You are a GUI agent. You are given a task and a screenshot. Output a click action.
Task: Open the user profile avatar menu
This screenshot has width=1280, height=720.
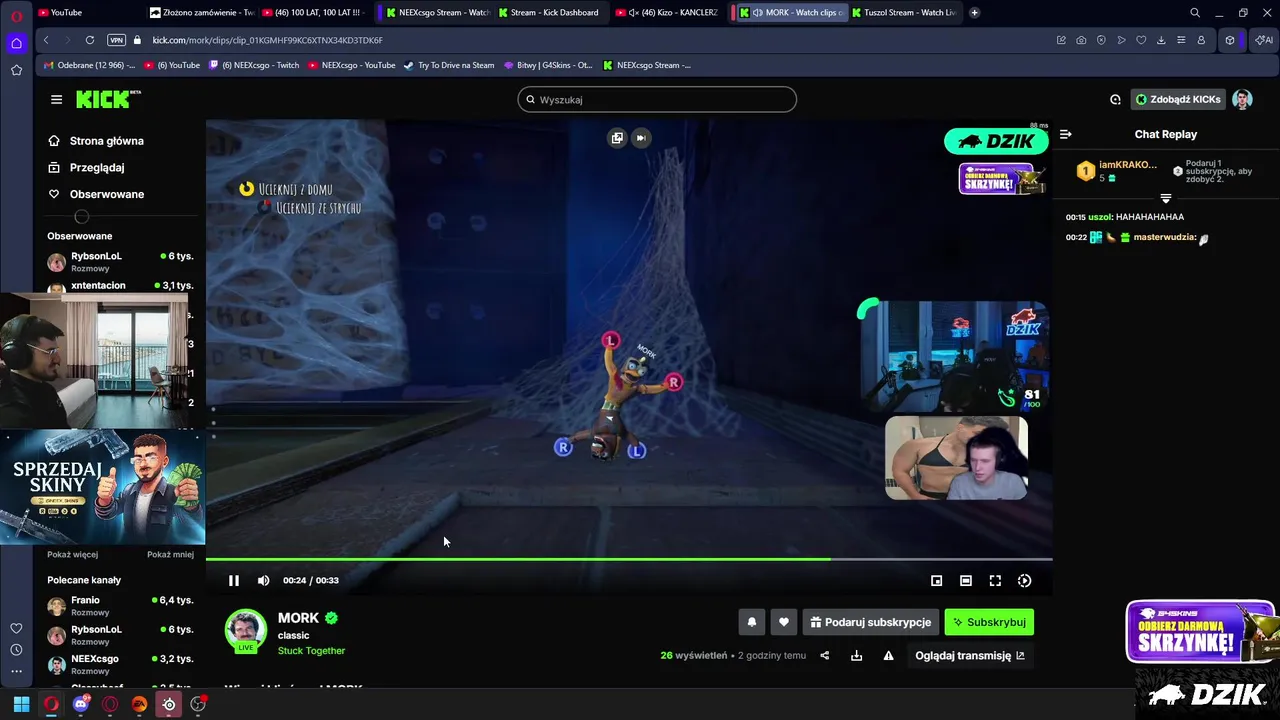tap(1242, 99)
